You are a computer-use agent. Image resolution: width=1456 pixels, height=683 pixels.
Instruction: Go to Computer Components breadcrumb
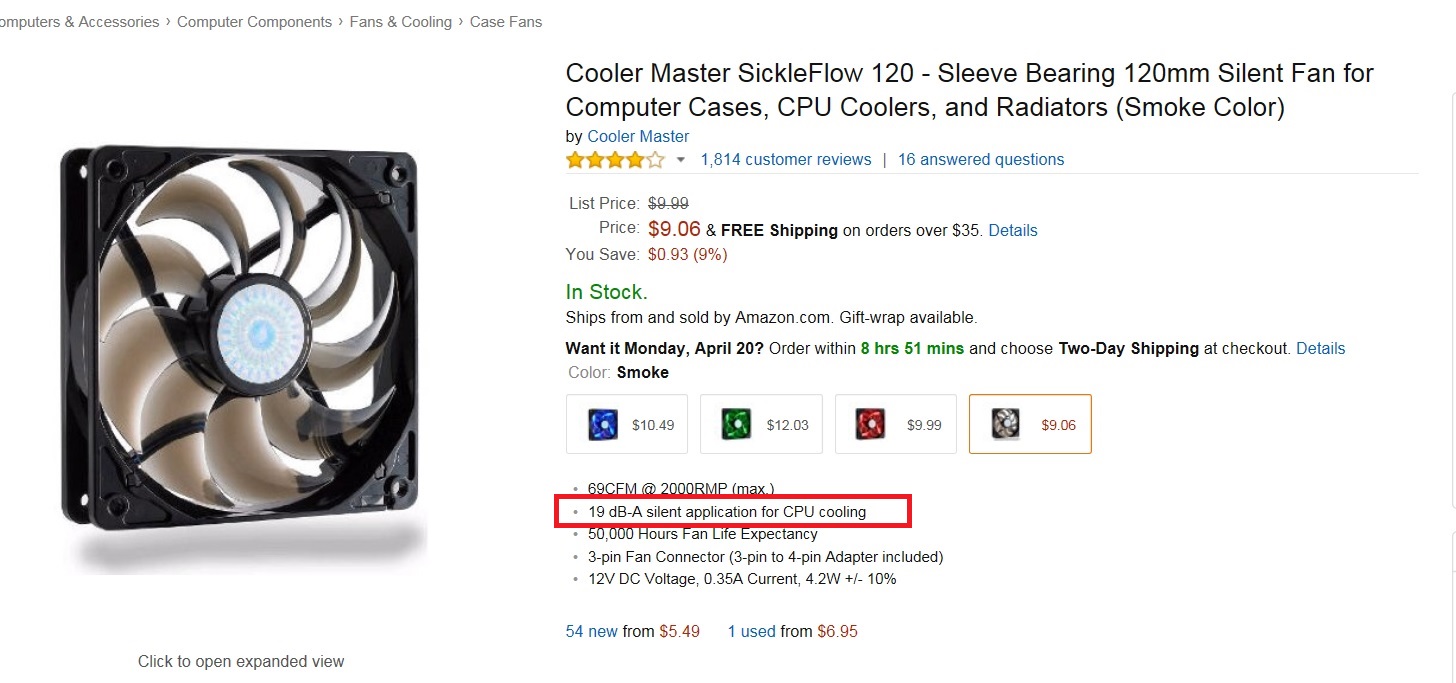click(254, 22)
